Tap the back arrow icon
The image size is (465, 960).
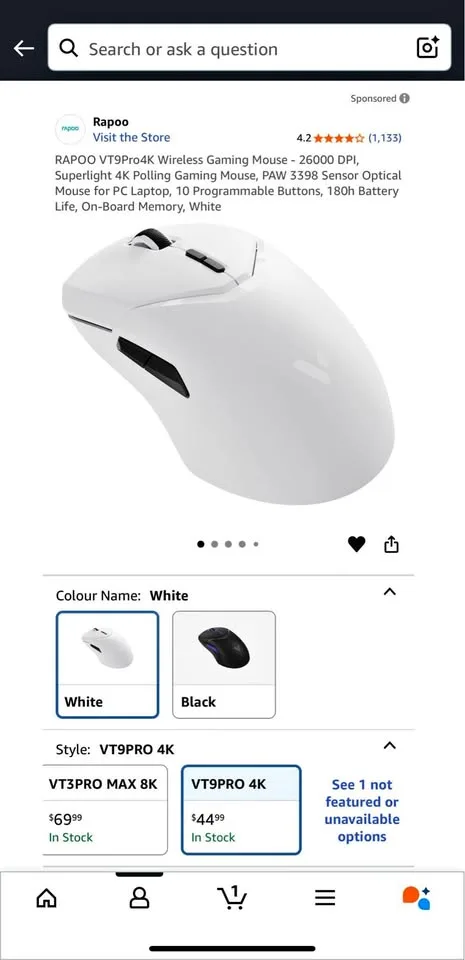click(24, 48)
